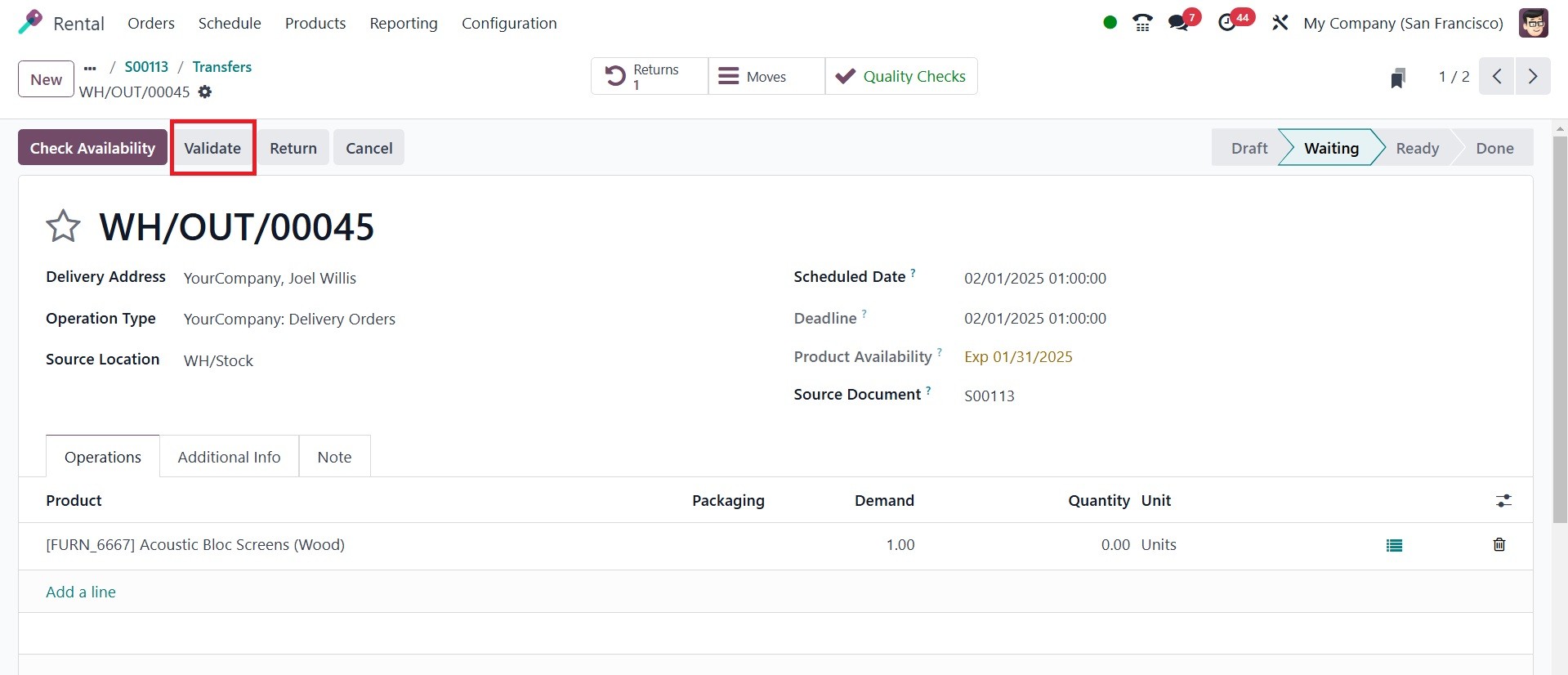Click the Scheduled Date field
The height and width of the screenshot is (675, 1568).
tap(1034, 278)
